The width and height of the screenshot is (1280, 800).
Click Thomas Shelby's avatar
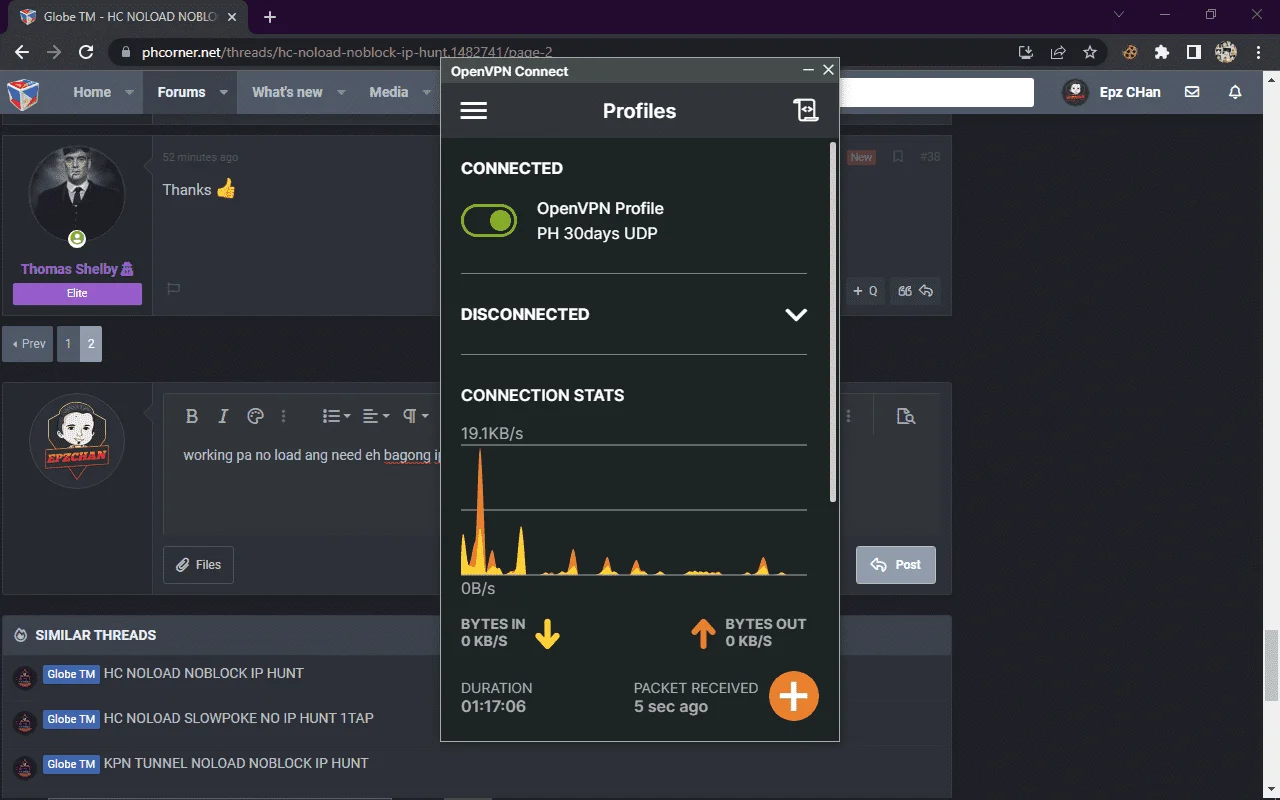77,194
